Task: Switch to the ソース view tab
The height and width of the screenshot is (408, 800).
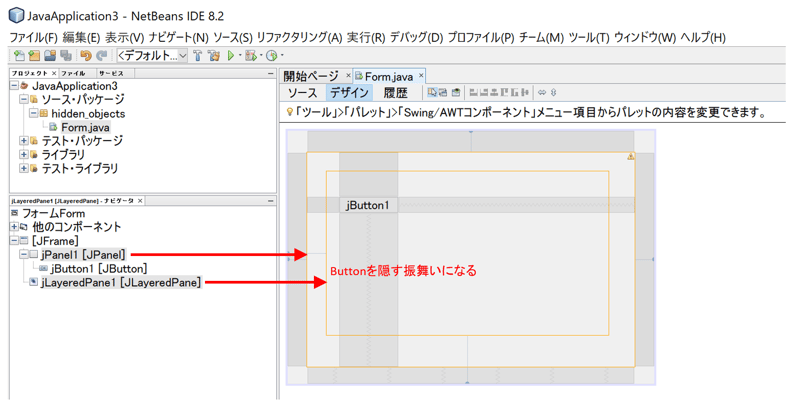Action: (x=303, y=93)
